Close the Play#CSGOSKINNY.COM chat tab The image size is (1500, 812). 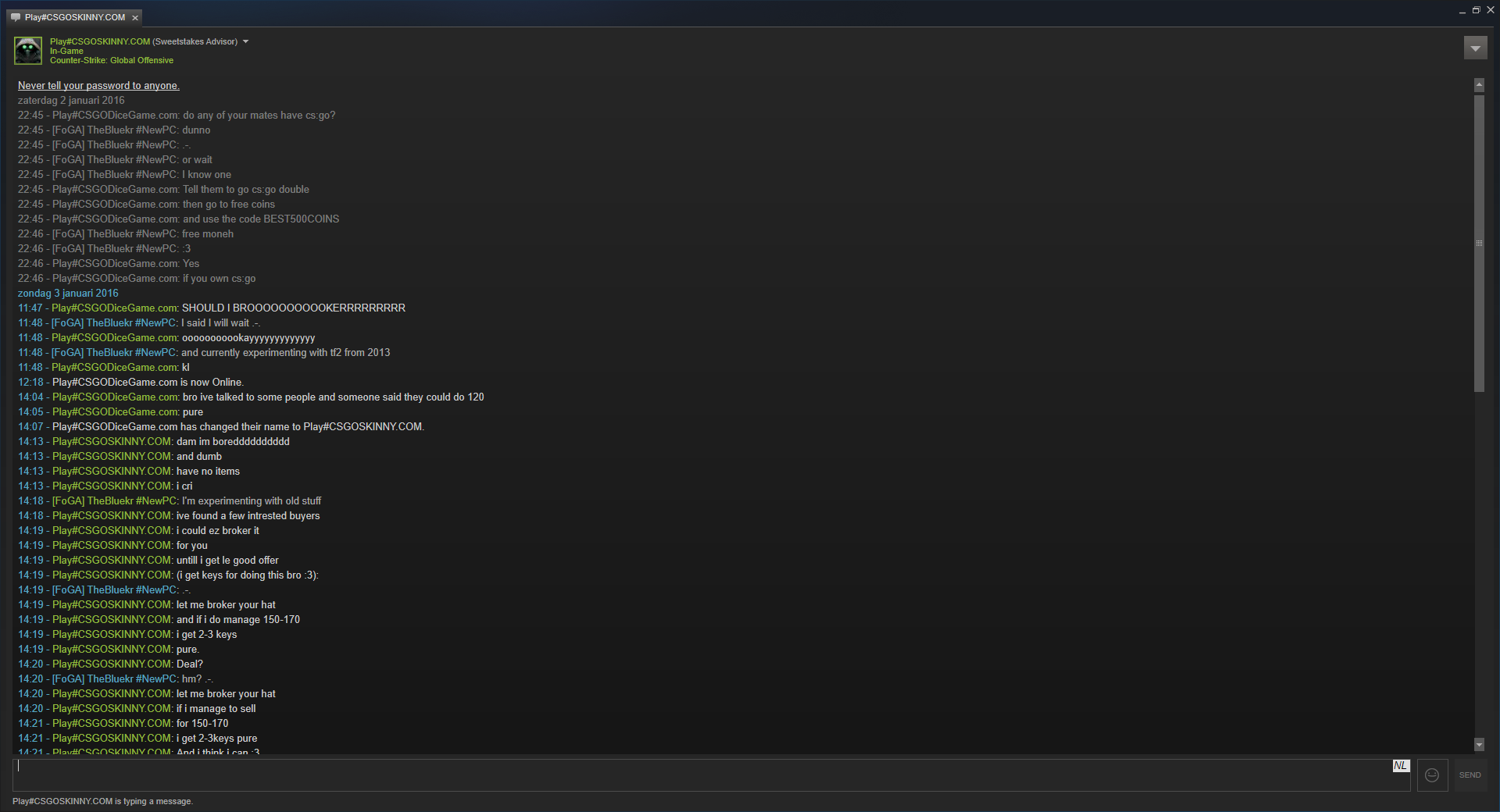(x=135, y=17)
